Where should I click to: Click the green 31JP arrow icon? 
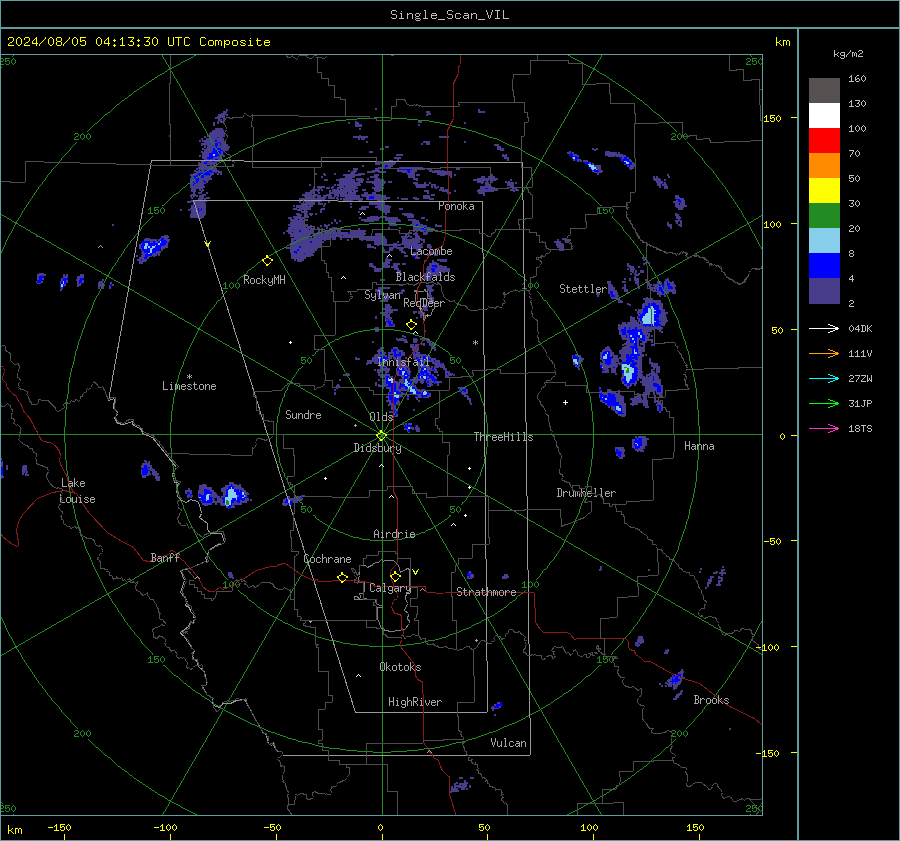click(x=824, y=404)
